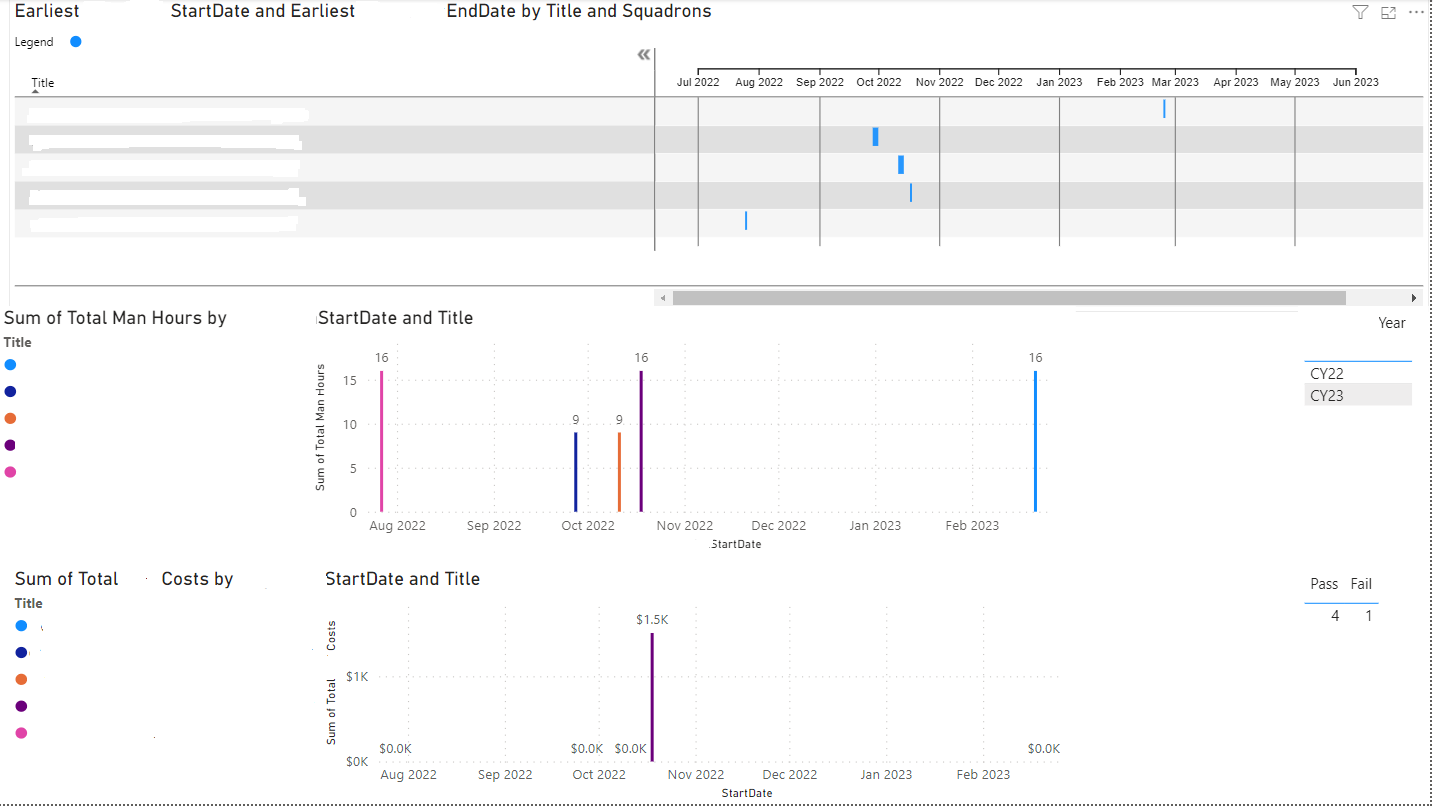Click light blue legend dot in Costs chart

click(21, 626)
